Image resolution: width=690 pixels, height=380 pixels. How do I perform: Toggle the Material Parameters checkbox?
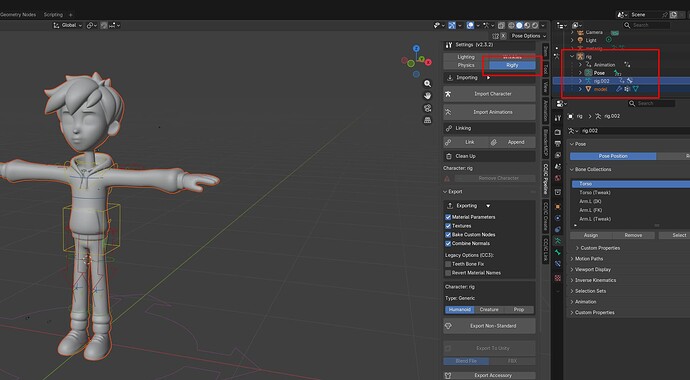[448, 217]
